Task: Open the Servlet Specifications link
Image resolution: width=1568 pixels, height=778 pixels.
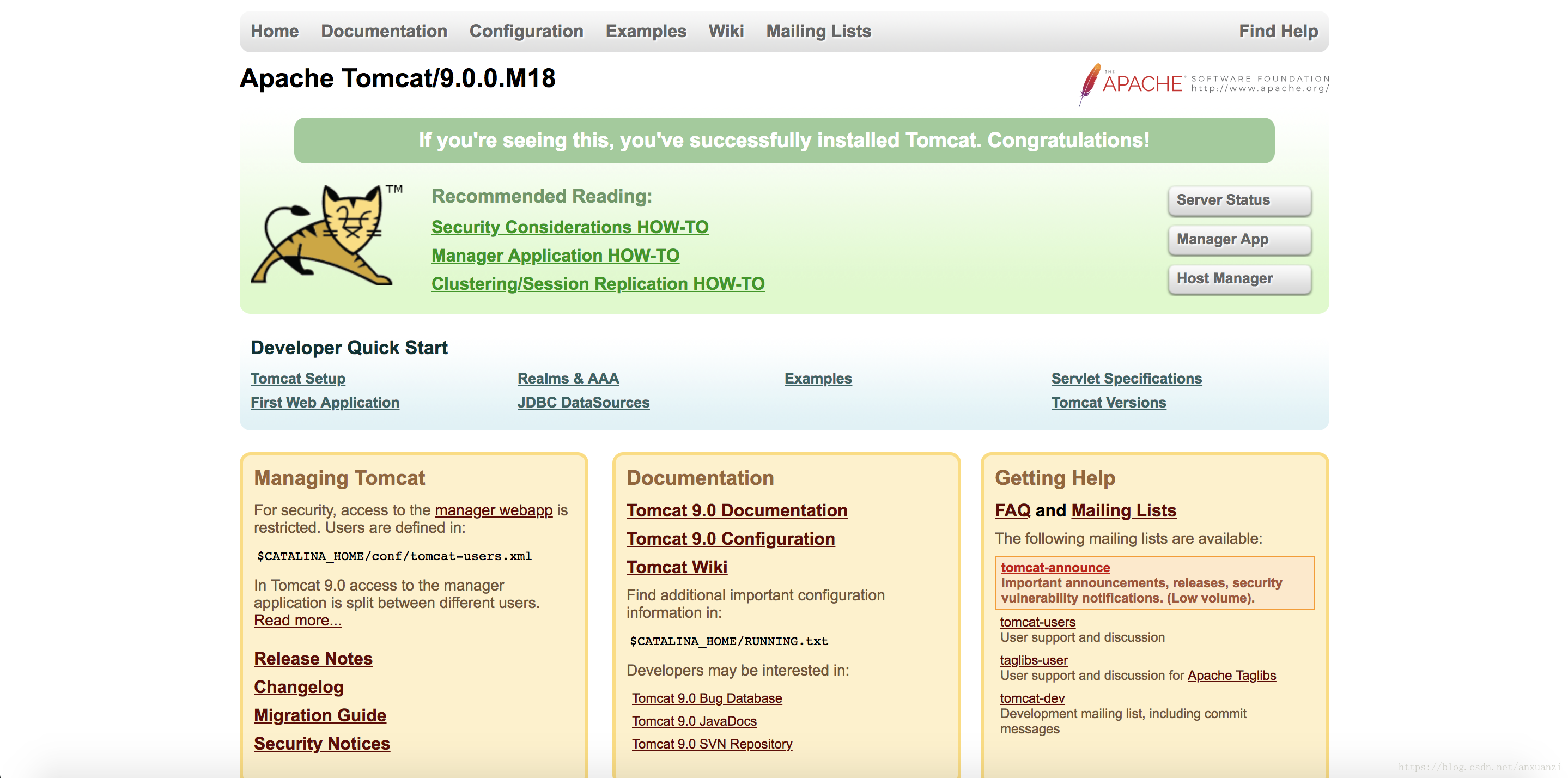Action: pyautogui.click(x=1126, y=379)
